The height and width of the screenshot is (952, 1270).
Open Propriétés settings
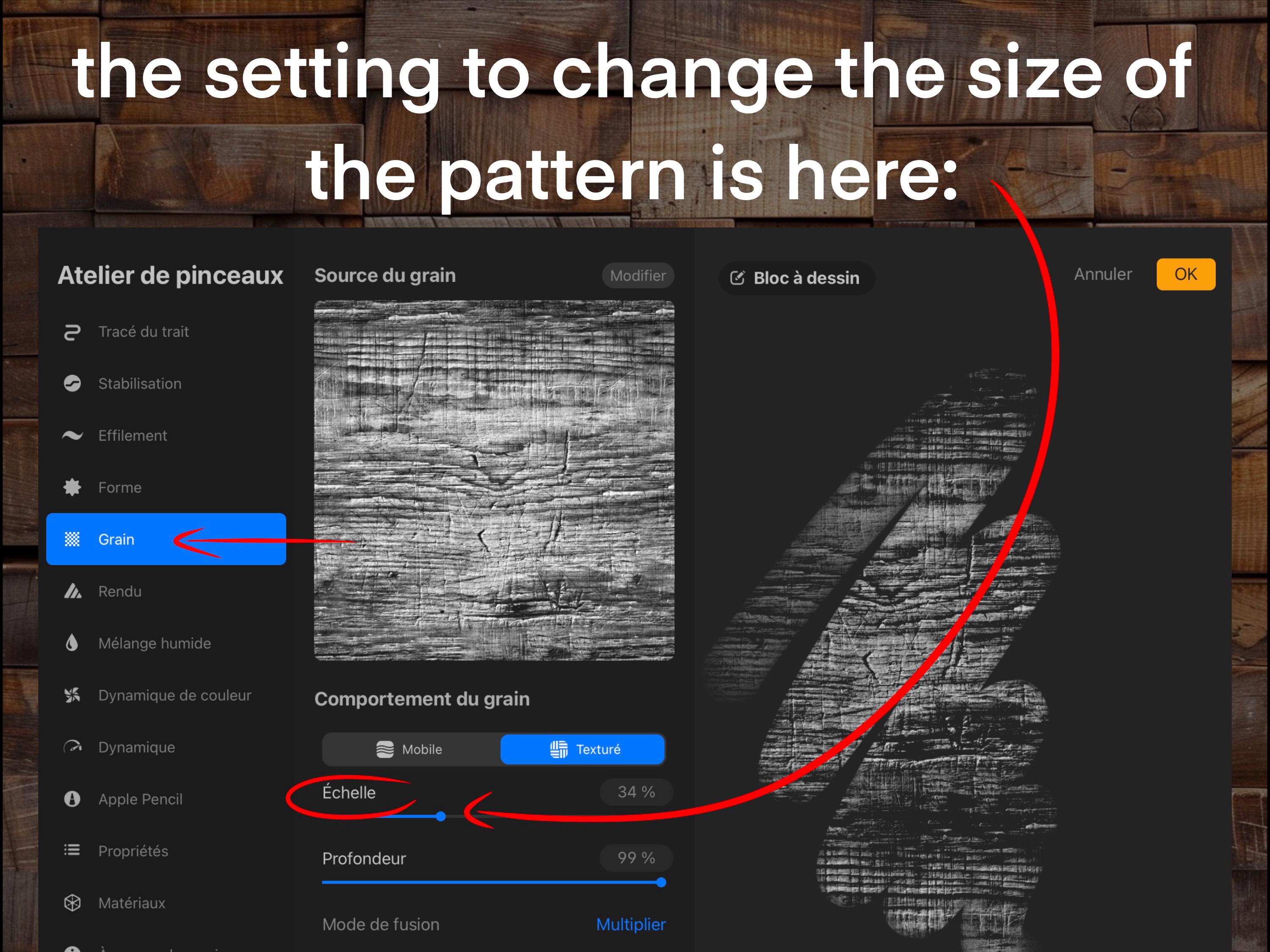coord(166,851)
